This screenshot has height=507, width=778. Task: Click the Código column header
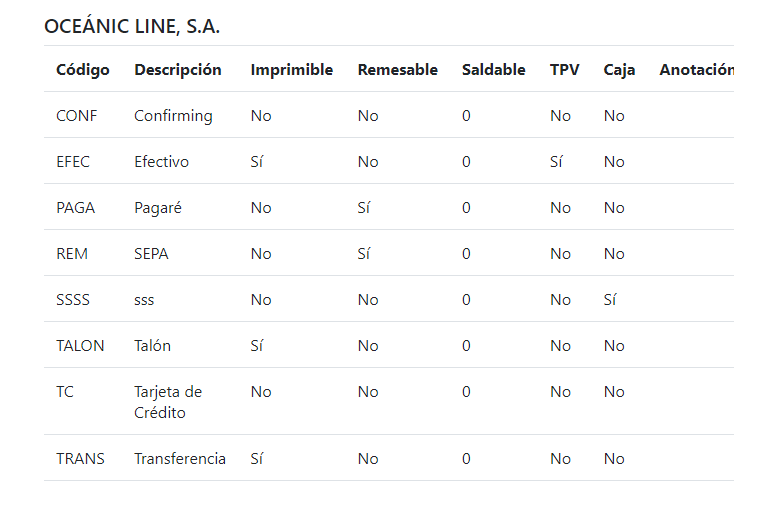[83, 70]
